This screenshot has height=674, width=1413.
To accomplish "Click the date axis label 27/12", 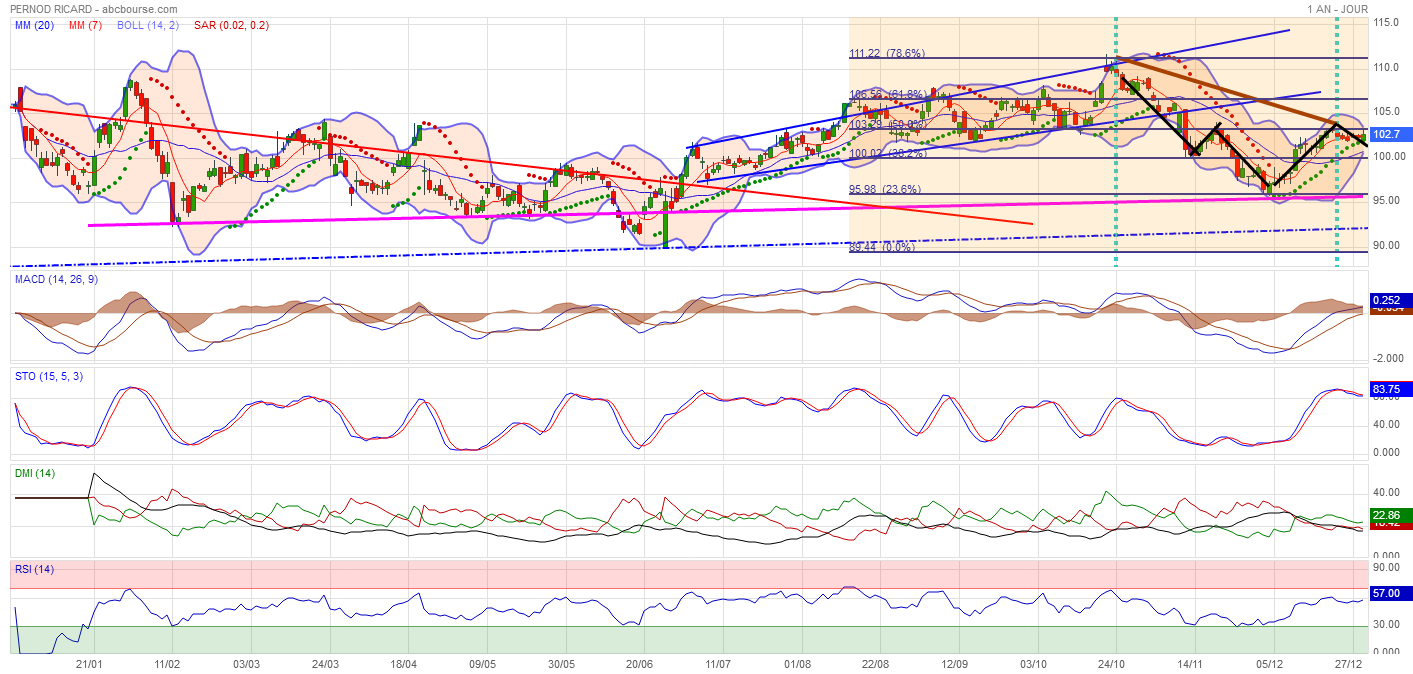I will coord(1349,663).
